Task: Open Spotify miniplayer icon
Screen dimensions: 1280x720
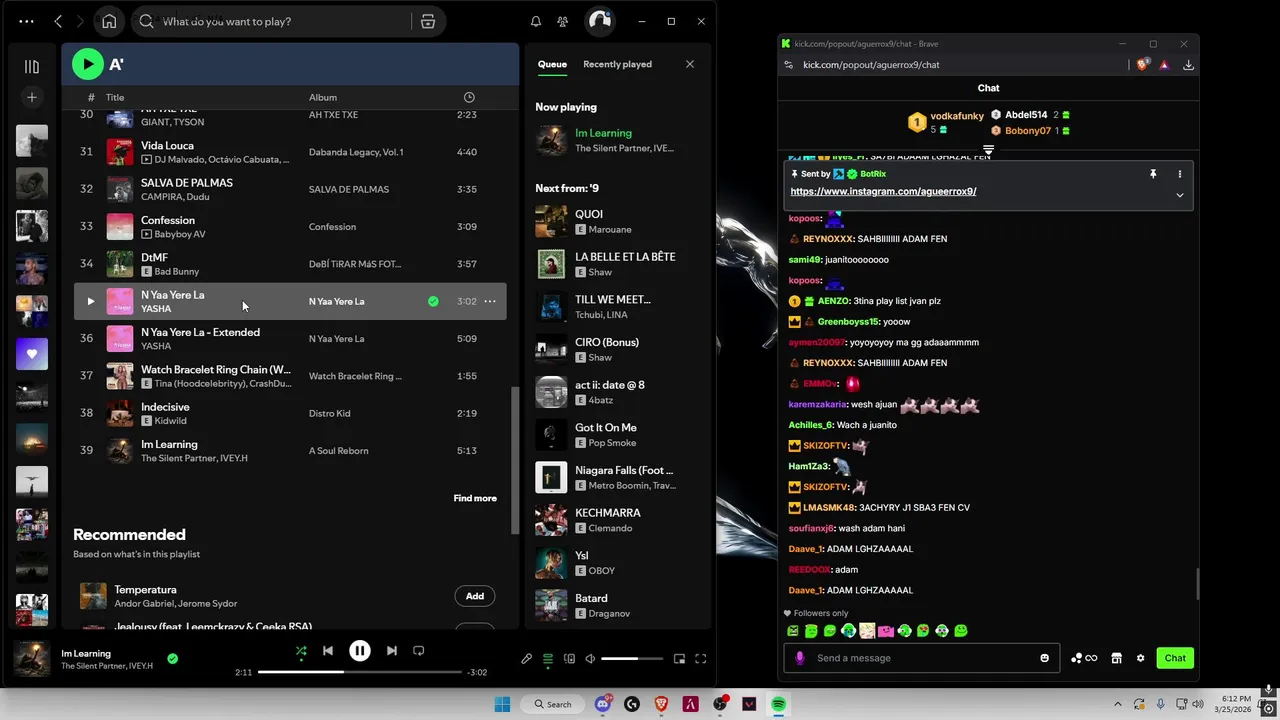Action: pos(679,659)
